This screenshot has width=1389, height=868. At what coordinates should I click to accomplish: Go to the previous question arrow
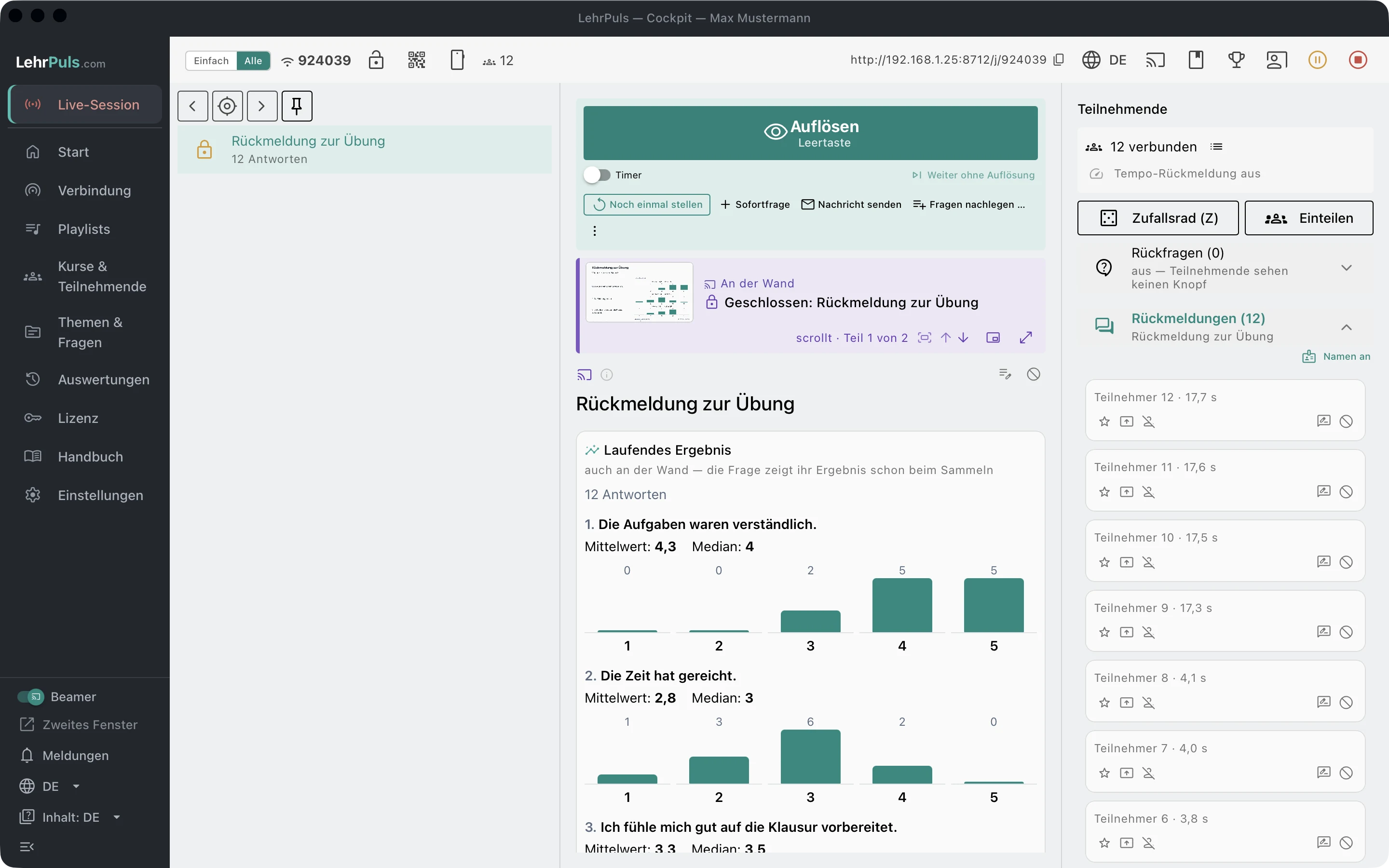(x=193, y=106)
